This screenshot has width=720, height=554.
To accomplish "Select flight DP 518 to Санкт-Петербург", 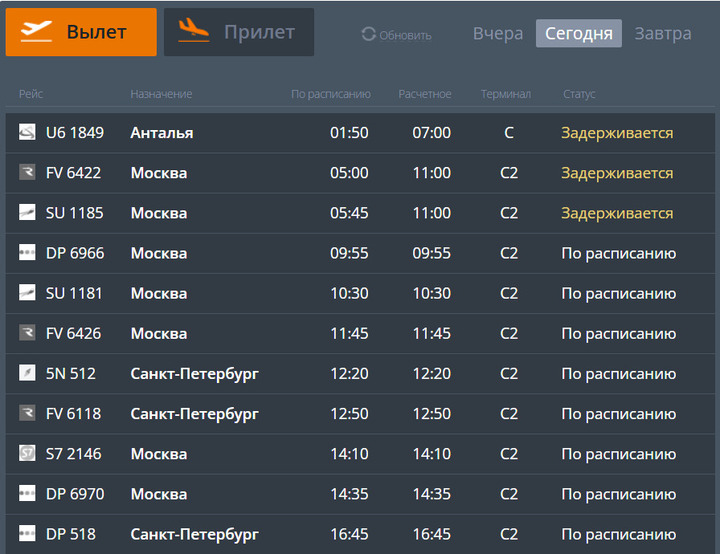I will click(x=360, y=534).
